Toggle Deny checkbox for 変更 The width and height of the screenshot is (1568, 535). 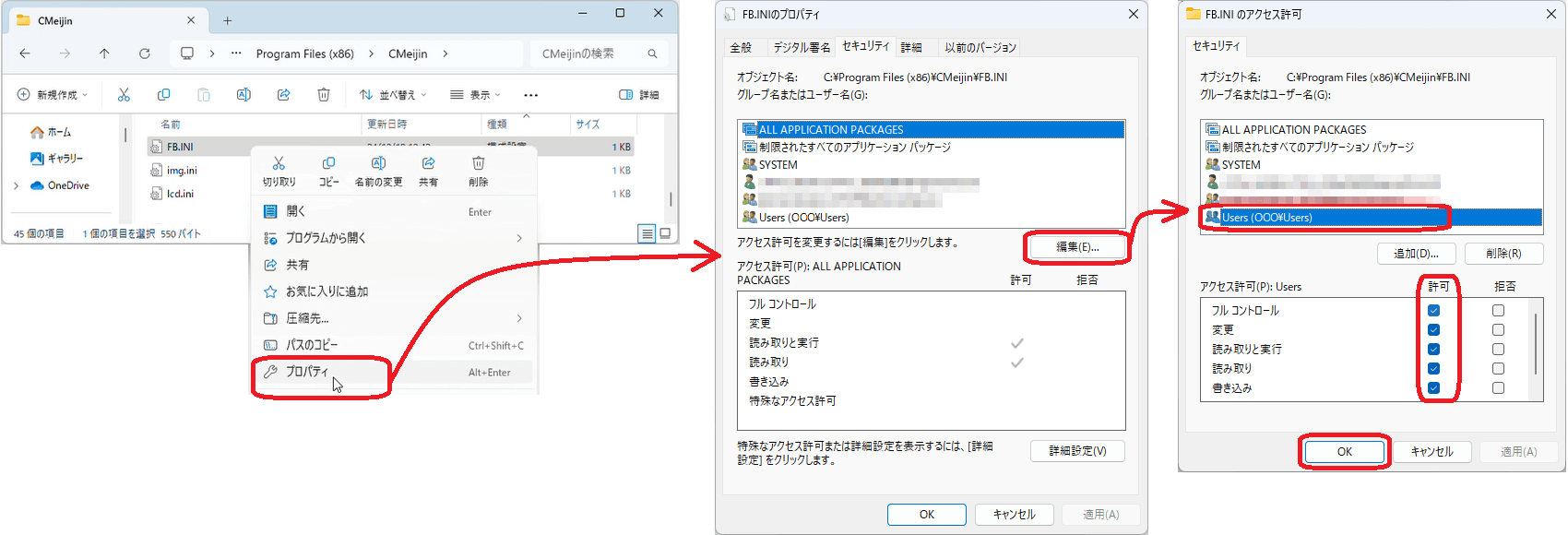(1498, 330)
